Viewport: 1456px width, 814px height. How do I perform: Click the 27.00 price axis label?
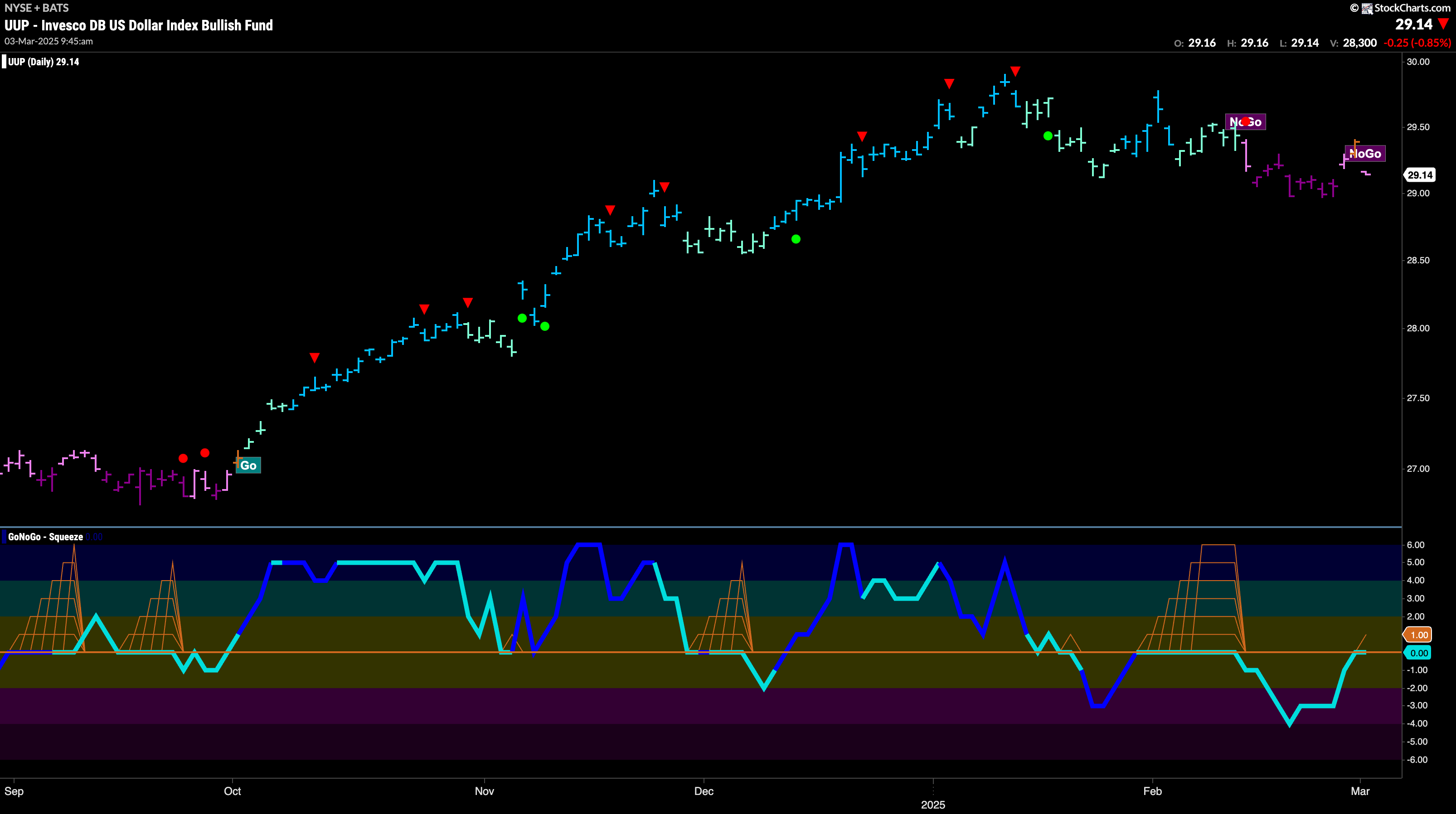tap(1418, 469)
